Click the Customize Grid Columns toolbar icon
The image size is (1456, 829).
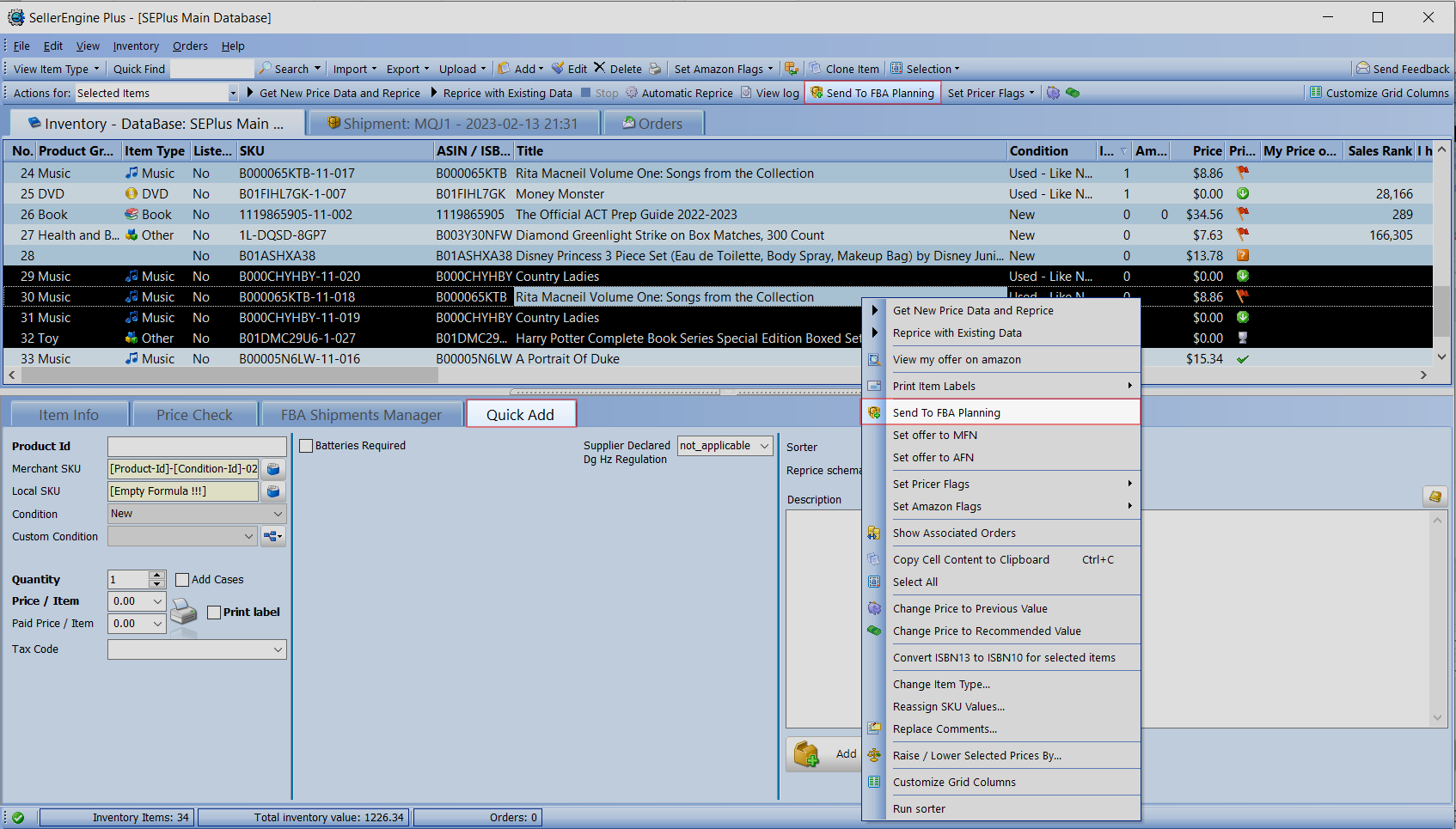point(1315,93)
